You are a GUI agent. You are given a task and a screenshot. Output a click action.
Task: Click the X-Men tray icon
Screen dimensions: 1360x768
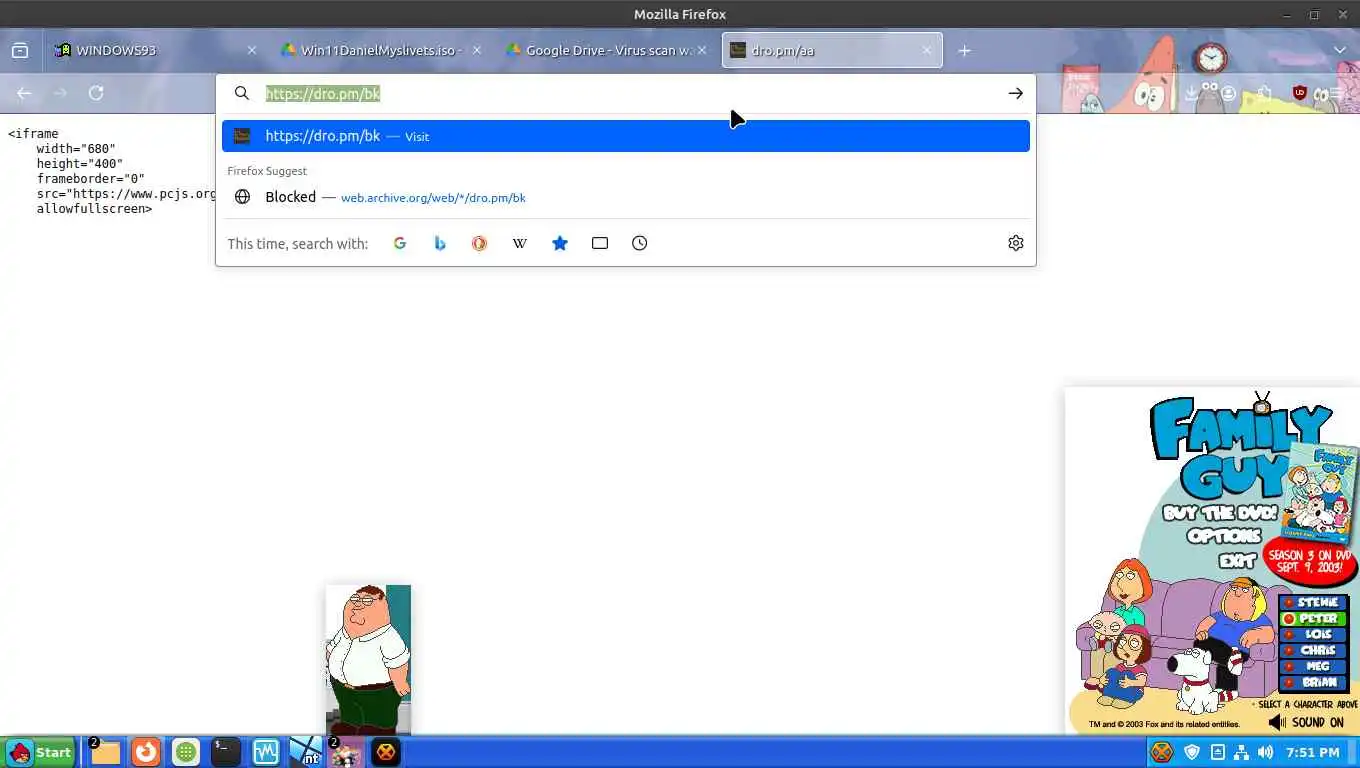click(1162, 752)
